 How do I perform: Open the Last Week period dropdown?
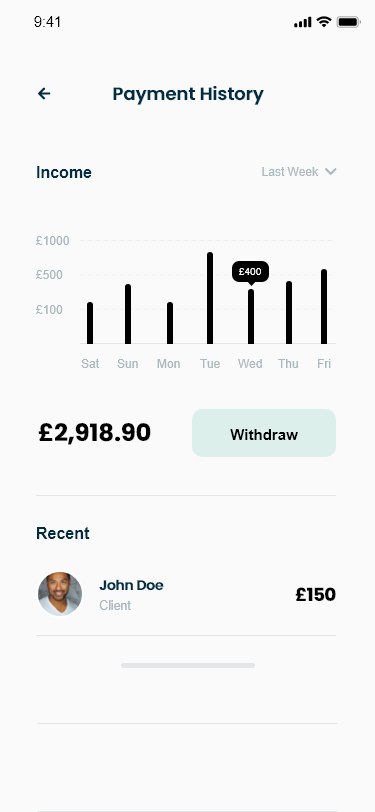tap(299, 171)
